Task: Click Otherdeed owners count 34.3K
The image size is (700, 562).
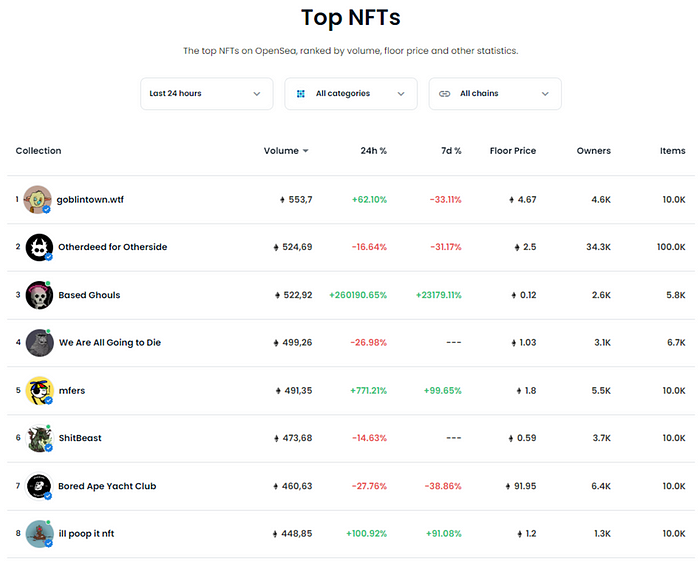Action: pos(598,247)
